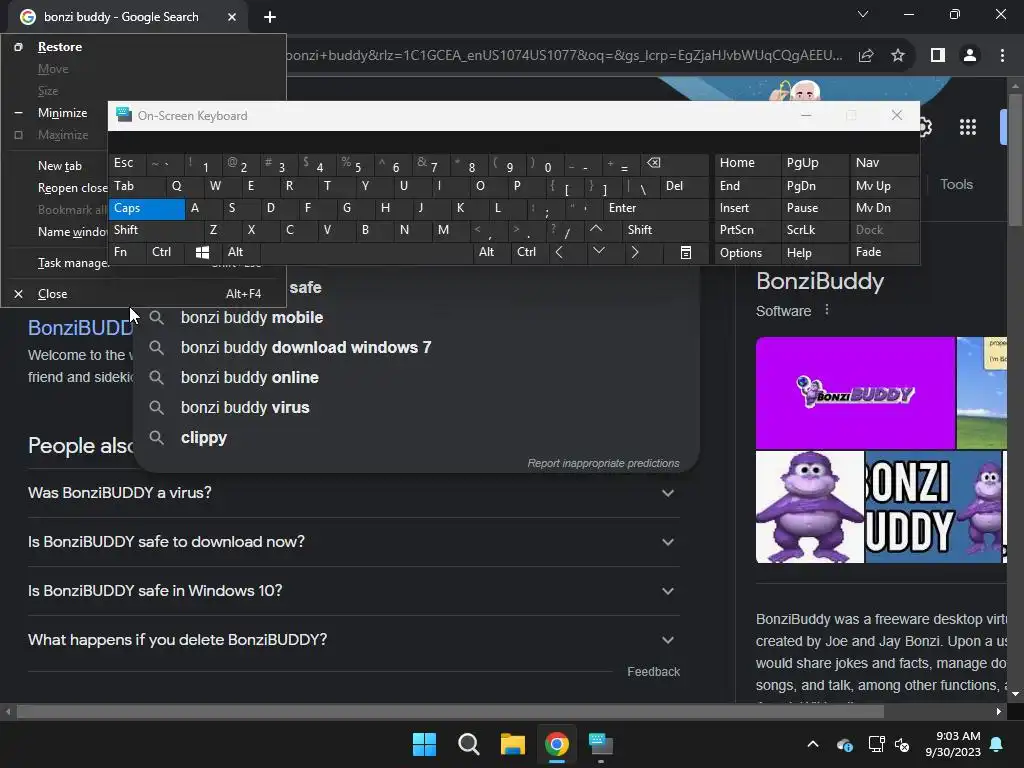Open taskbar Search icon
Viewport: 1024px width, 768px height.
tap(469, 744)
